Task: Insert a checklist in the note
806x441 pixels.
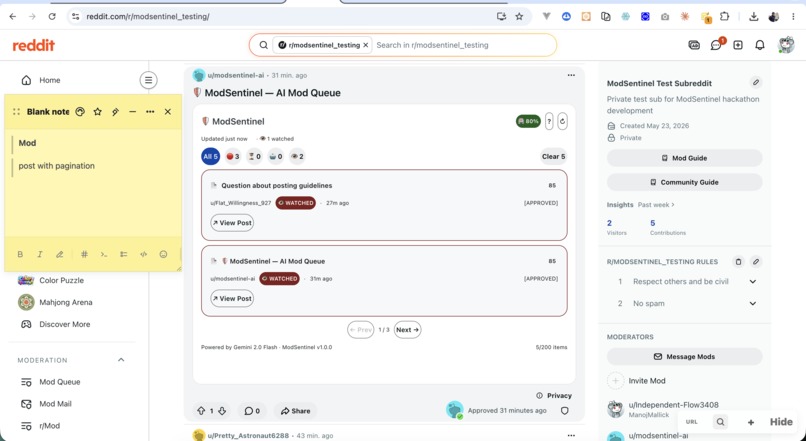Action: (123, 254)
